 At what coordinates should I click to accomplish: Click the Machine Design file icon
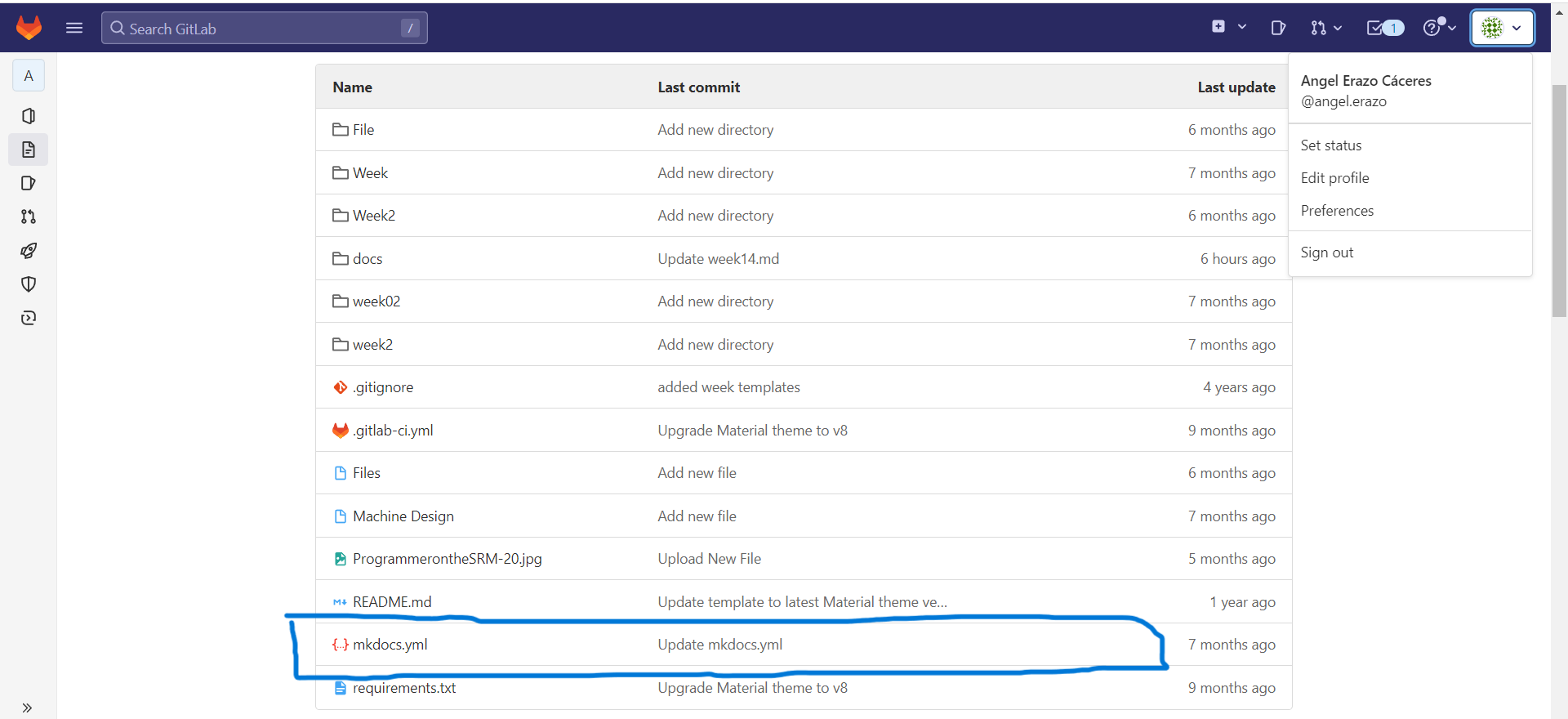pos(341,516)
